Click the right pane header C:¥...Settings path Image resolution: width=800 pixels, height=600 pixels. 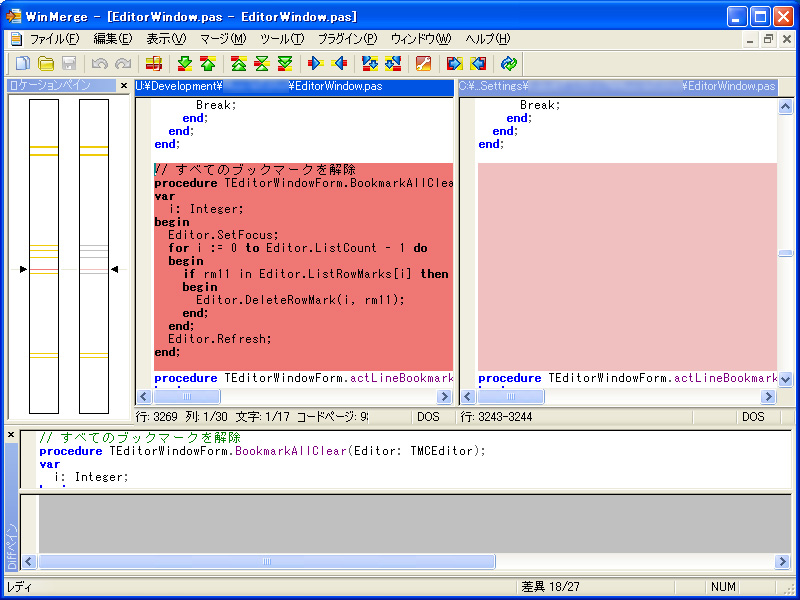[618, 87]
